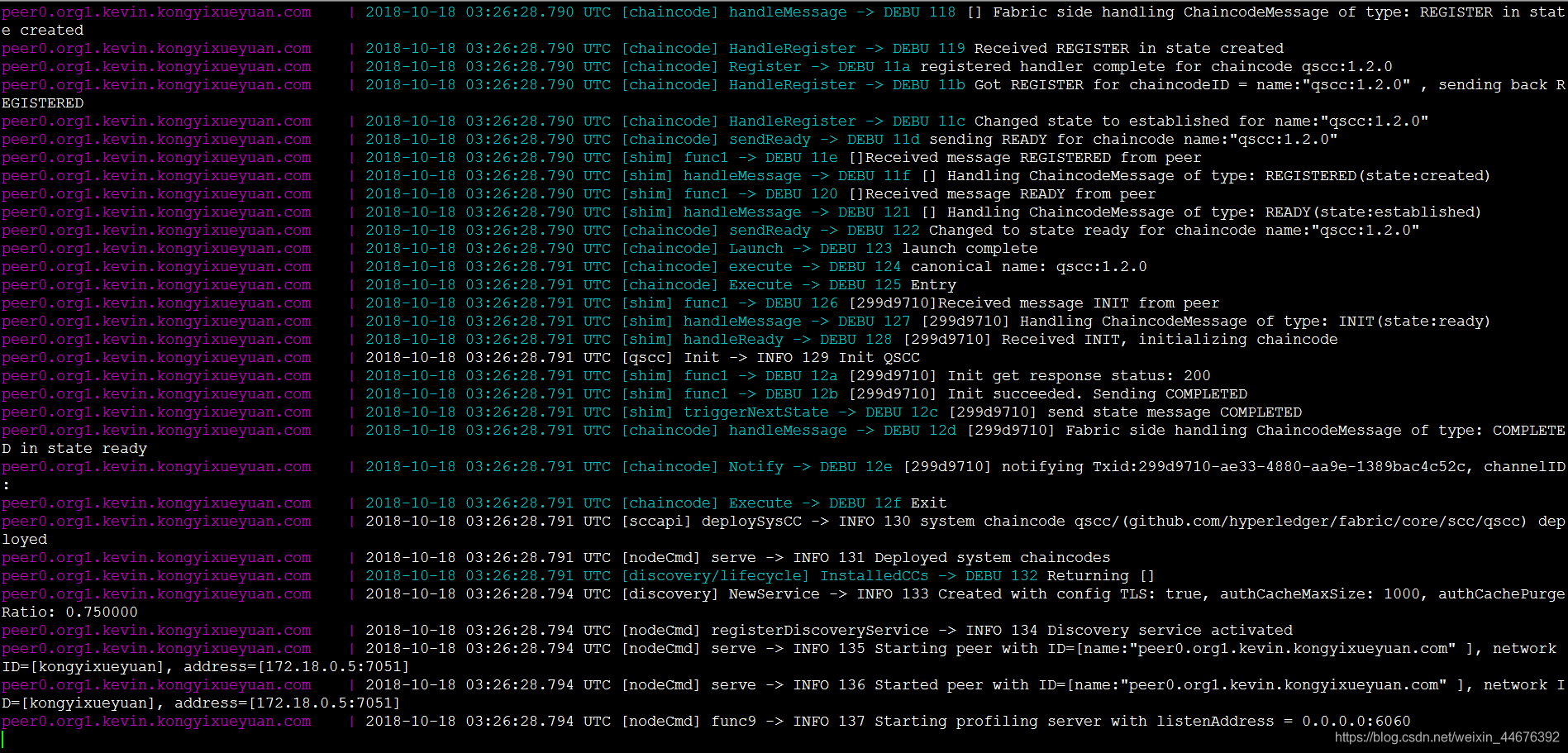Click 'READY(state:established)' text
The height and width of the screenshot is (753, 1568).
[1373, 212]
